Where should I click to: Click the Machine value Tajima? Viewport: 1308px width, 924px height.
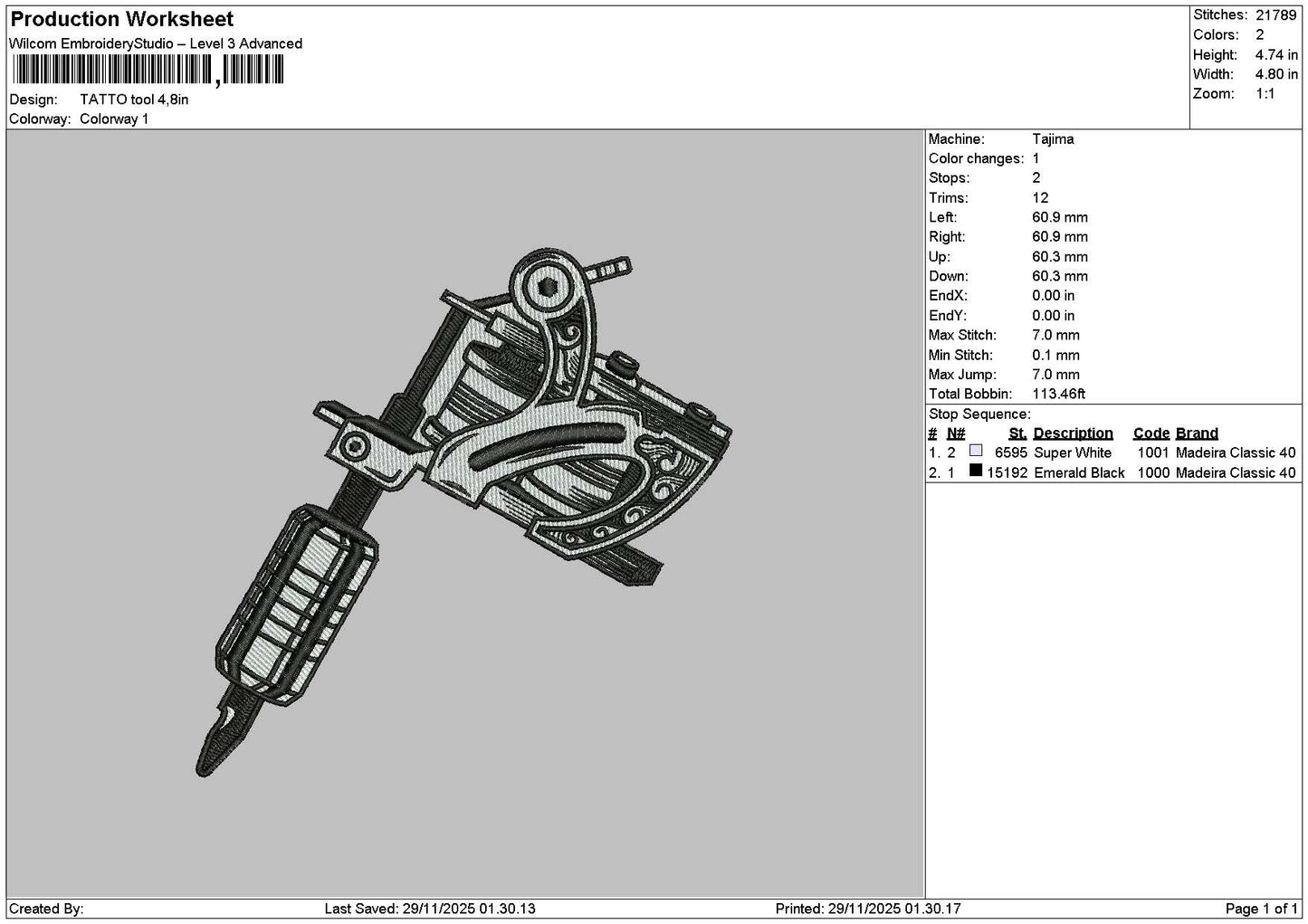point(1053,139)
